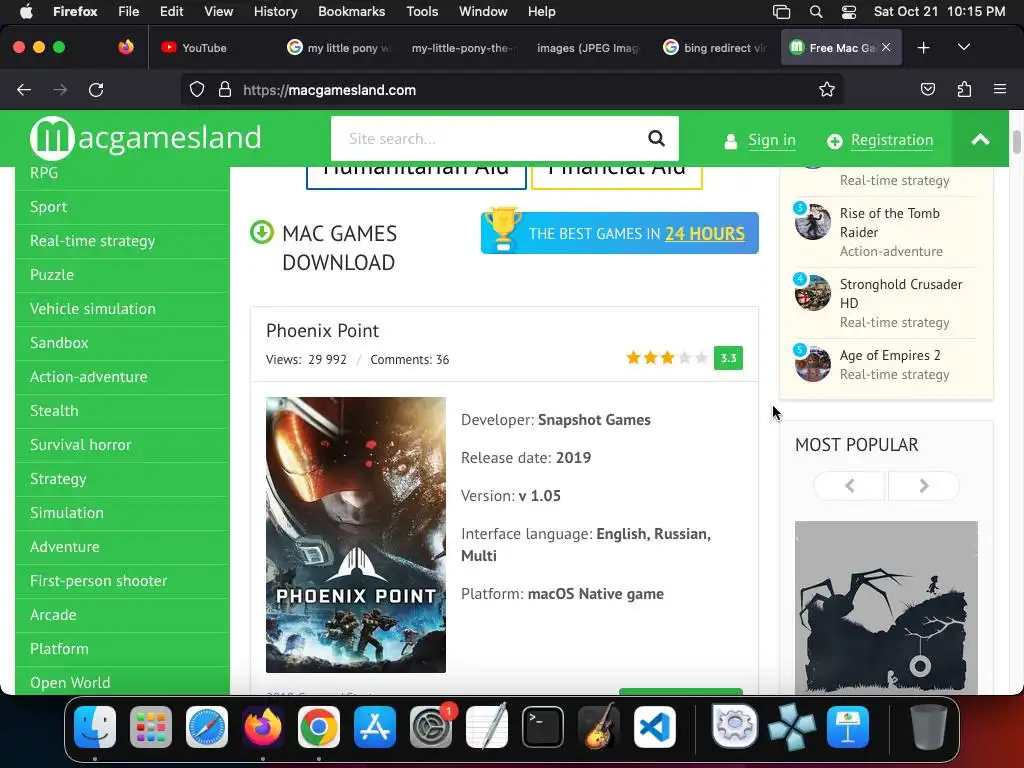Viewport: 1024px width, 768px height.
Task: Close the Free Mac Games tab
Action: click(886, 47)
